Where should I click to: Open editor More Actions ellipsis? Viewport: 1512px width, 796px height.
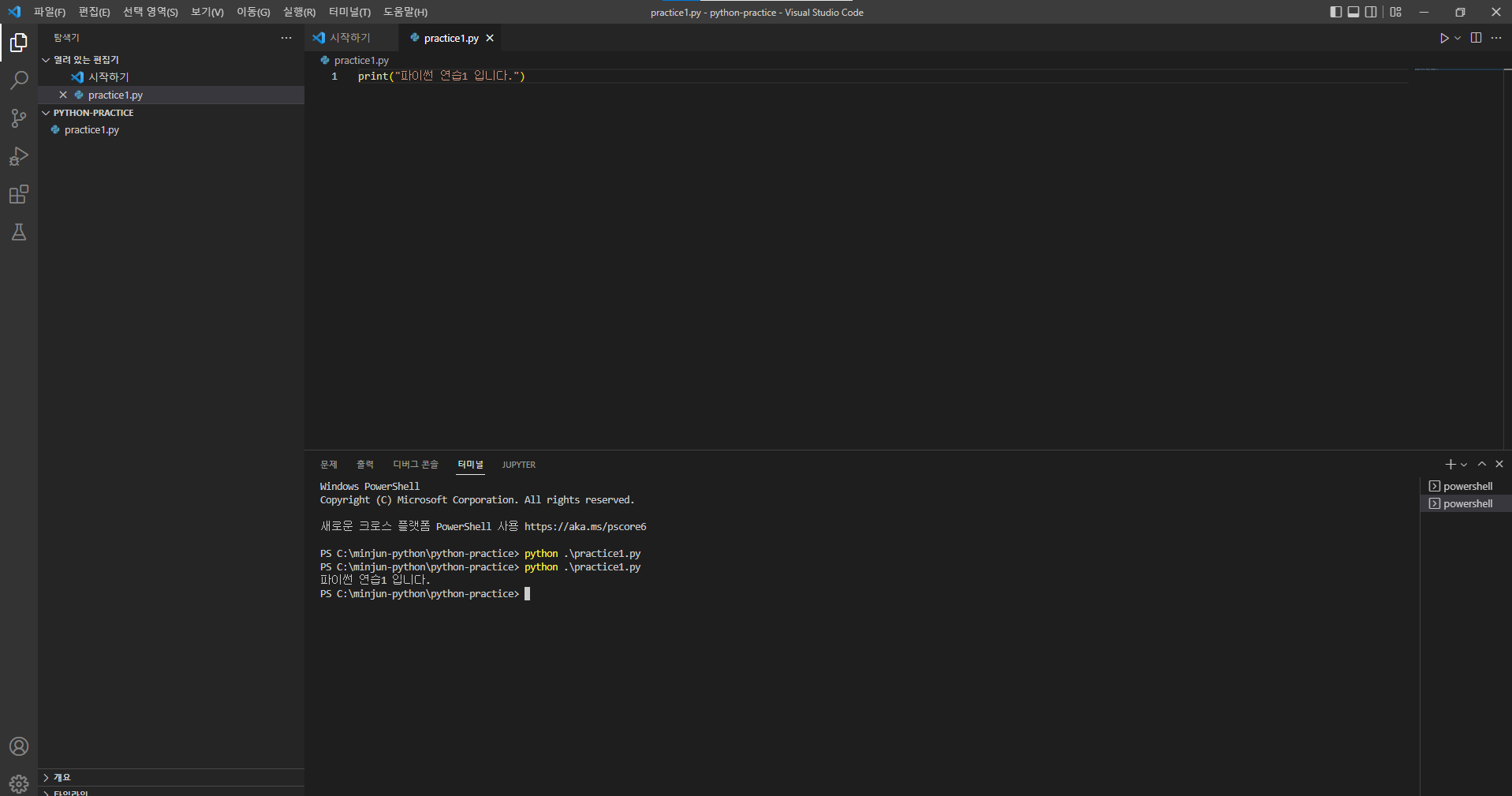[1496, 38]
